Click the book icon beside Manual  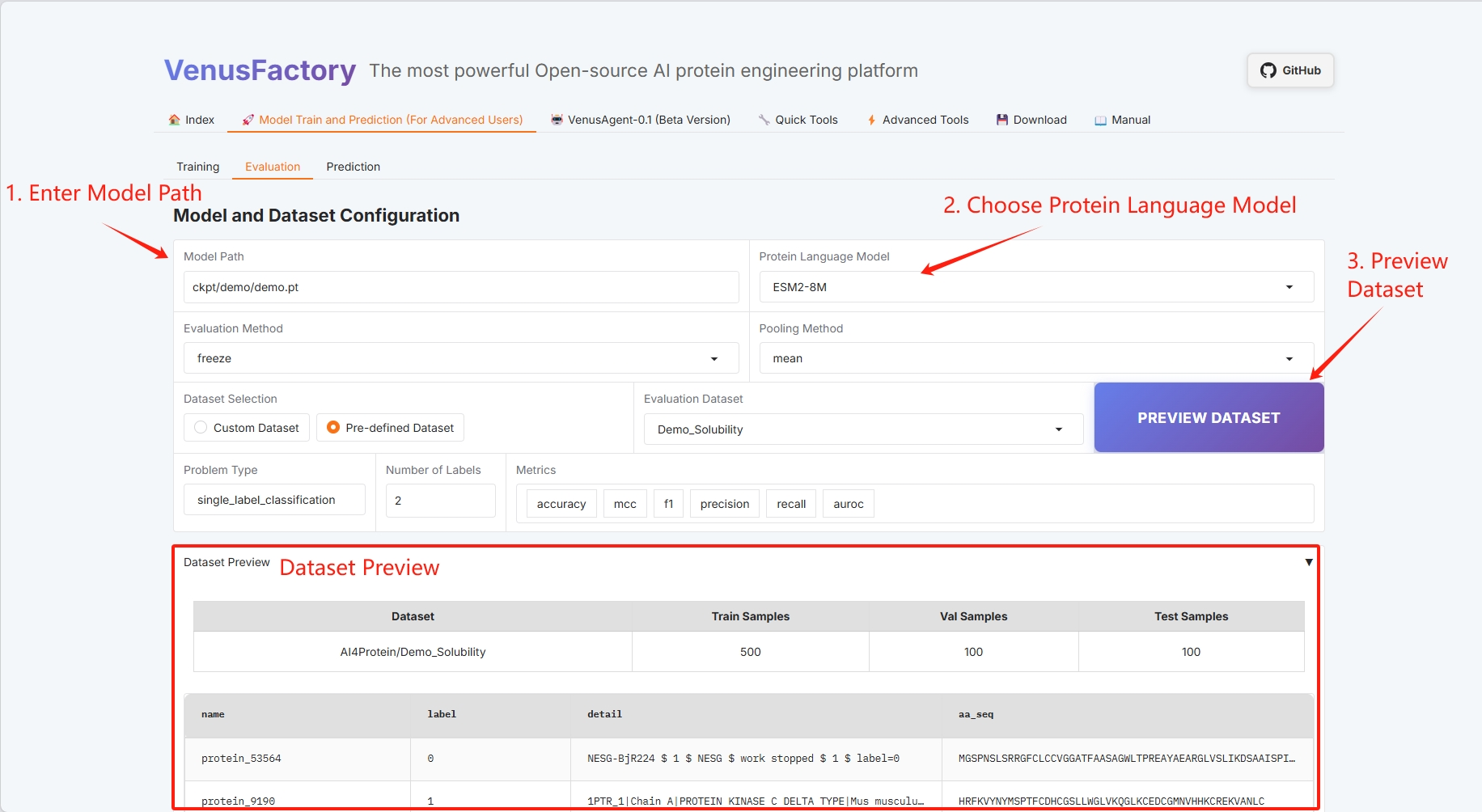(1100, 120)
